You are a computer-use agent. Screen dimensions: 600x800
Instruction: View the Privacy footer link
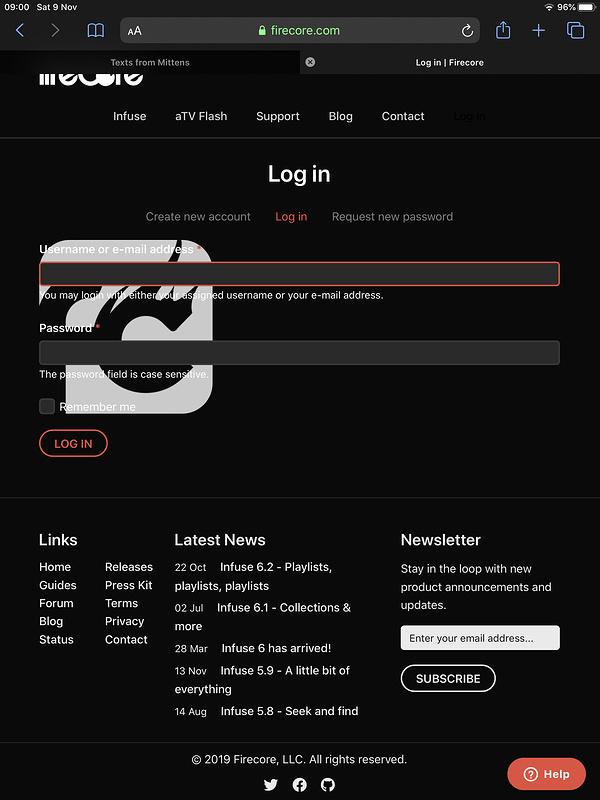(124, 621)
